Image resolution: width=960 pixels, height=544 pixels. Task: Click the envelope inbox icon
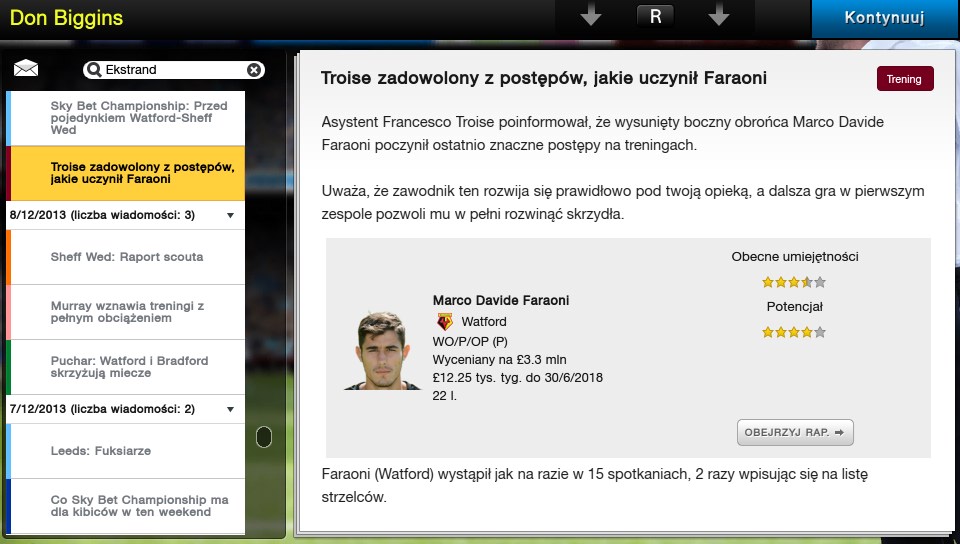point(26,69)
